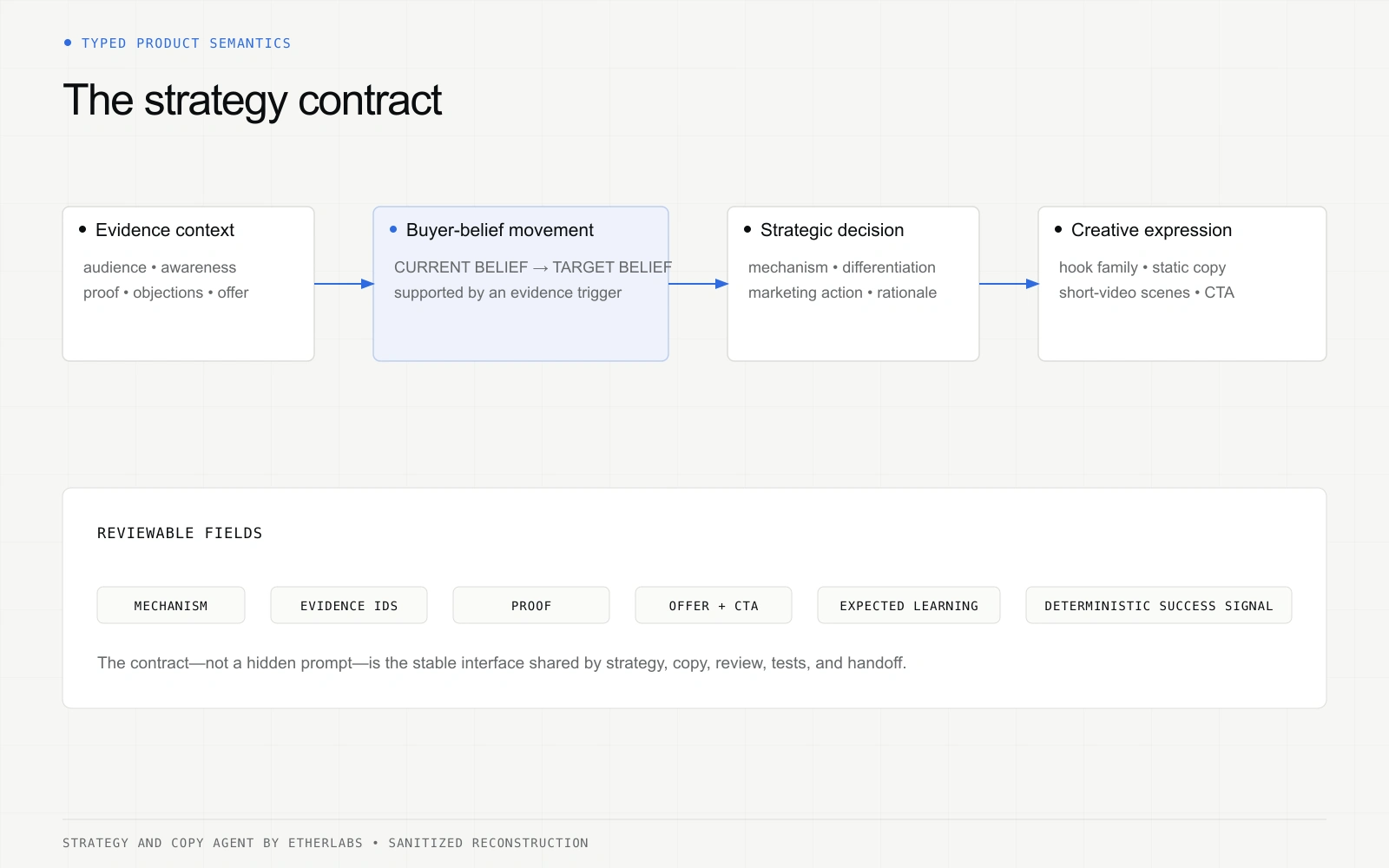The image size is (1389, 868).
Task: Click the Strategic decision card title
Action: [832, 230]
